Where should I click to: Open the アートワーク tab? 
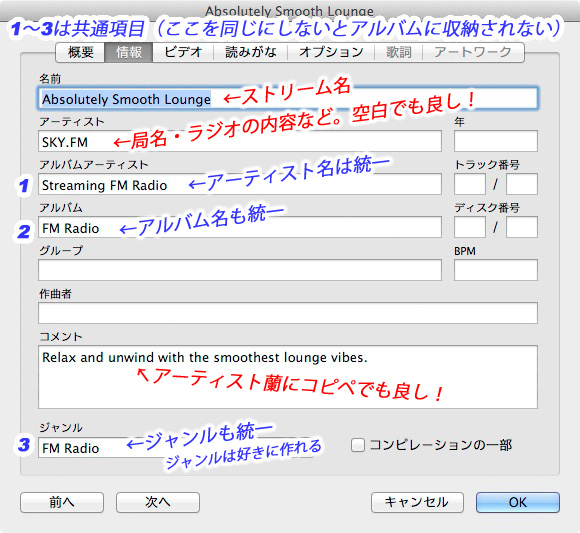click(x=473, y=52)
